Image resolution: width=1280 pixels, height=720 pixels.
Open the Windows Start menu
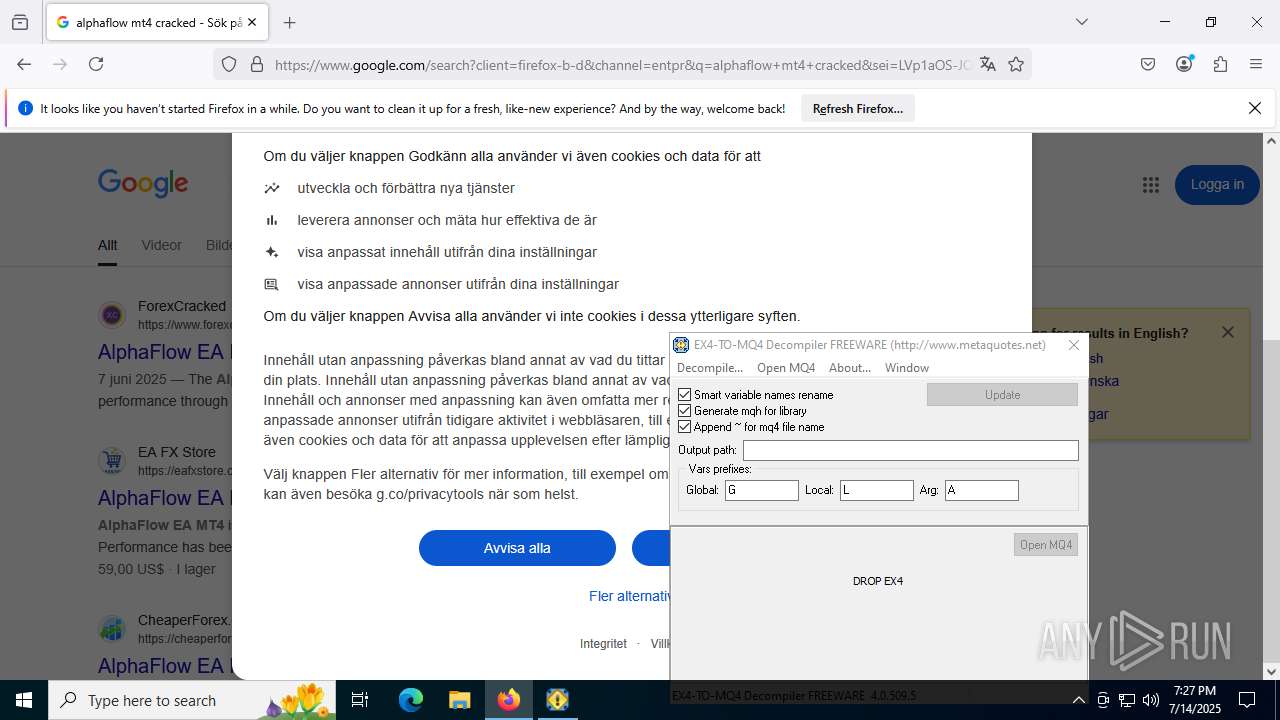(24, 700)
